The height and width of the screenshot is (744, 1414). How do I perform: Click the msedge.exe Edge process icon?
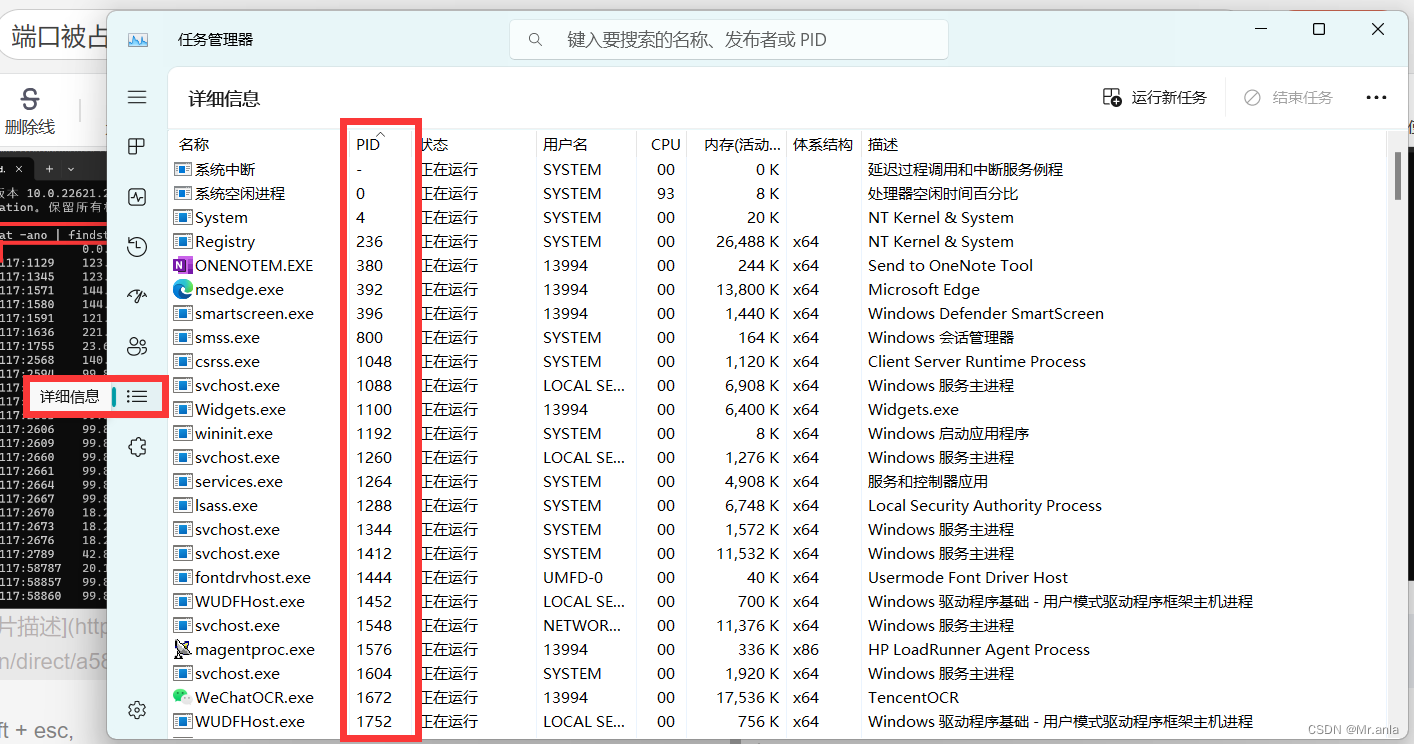(x=183, y=289)
